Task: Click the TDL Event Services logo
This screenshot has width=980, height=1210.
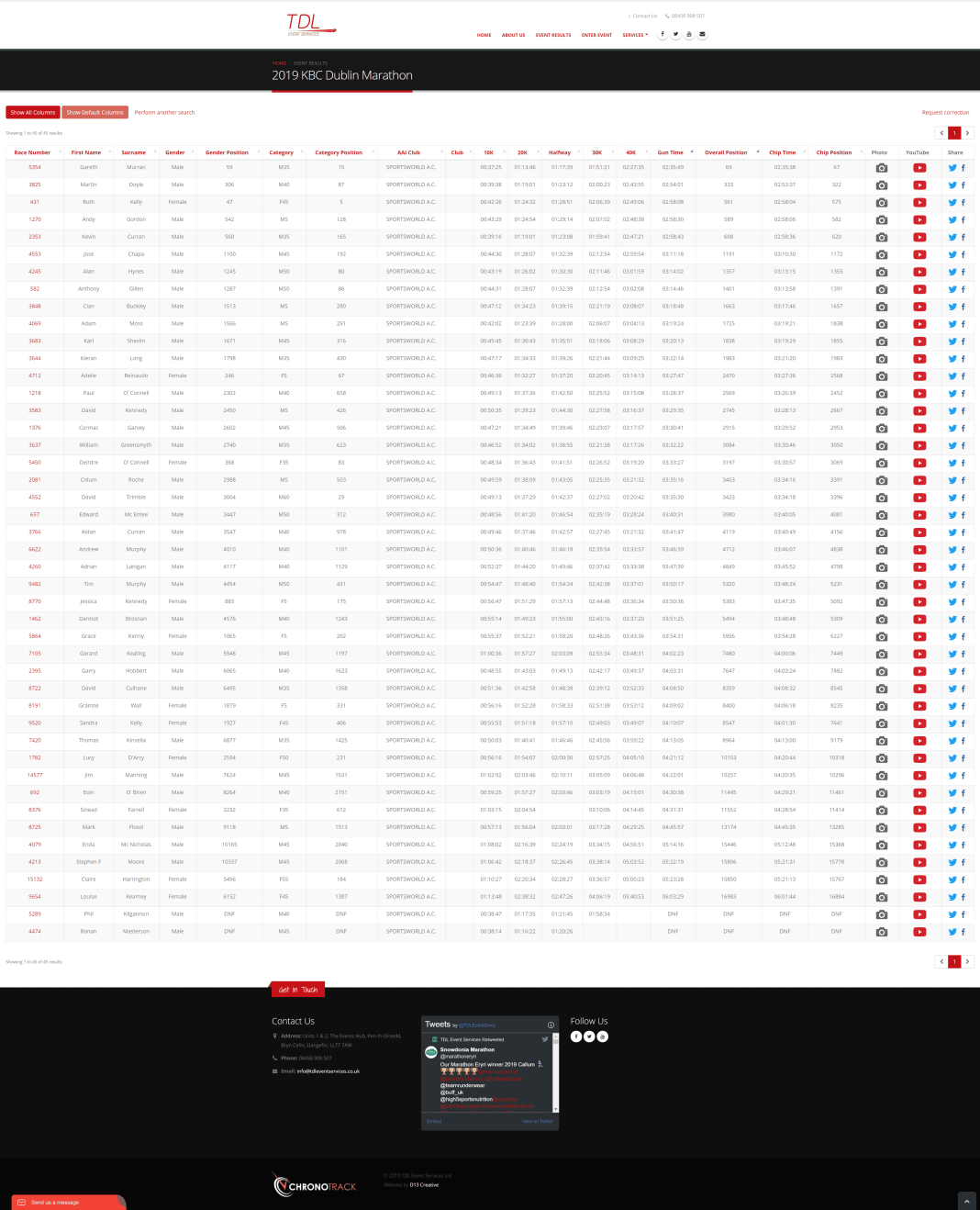Action: tap(310, 25)
